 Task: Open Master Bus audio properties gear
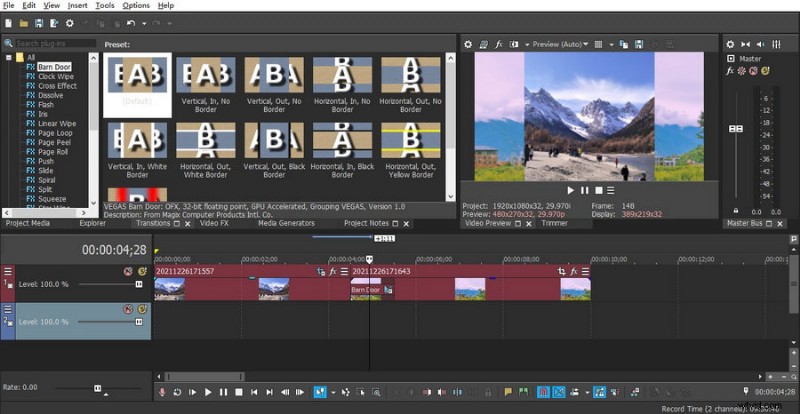coord(730,44)
